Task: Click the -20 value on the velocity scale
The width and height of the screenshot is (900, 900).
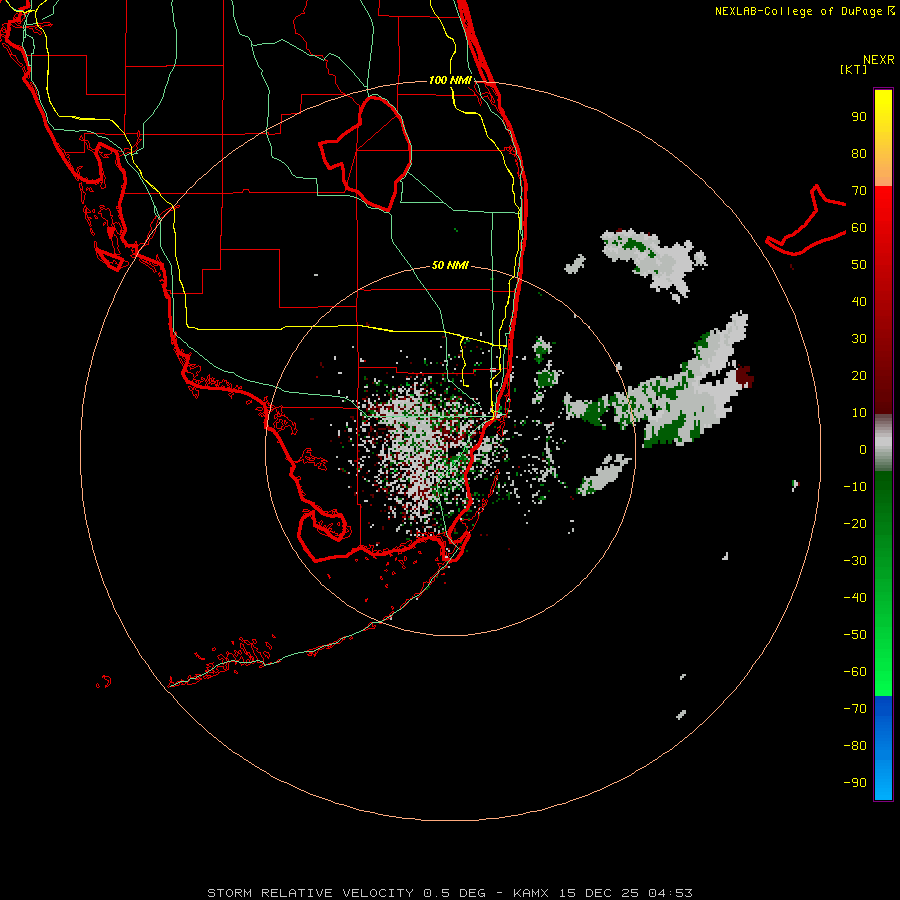Action: pos(855,524)
